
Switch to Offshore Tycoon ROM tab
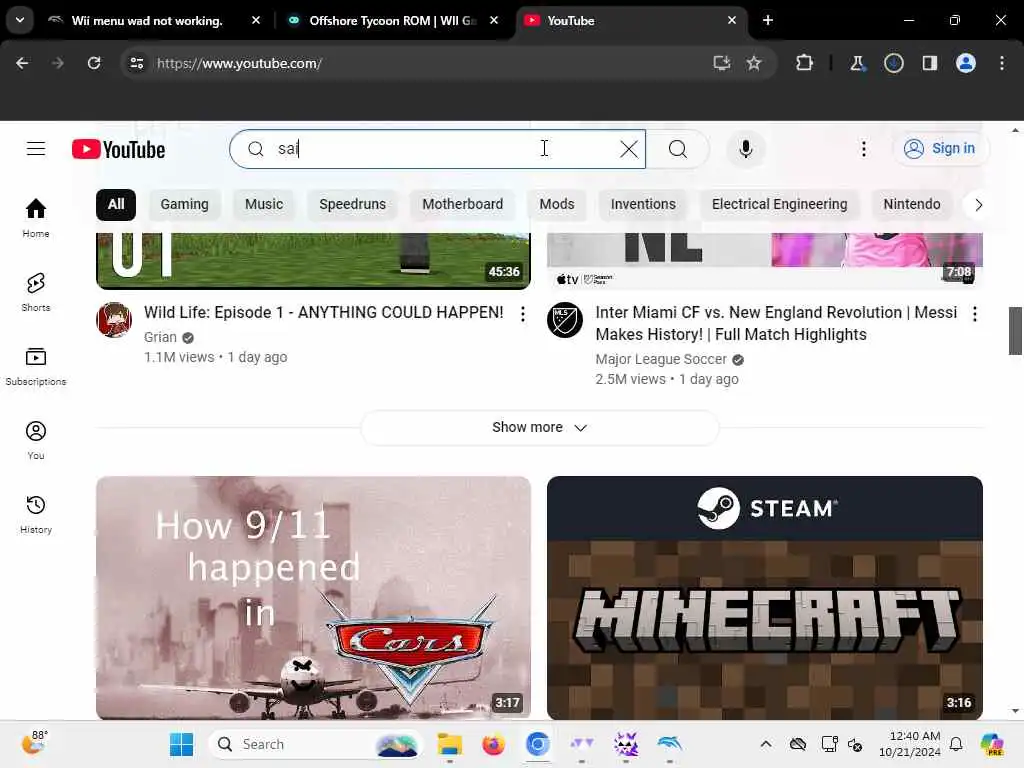pos(392,21)
